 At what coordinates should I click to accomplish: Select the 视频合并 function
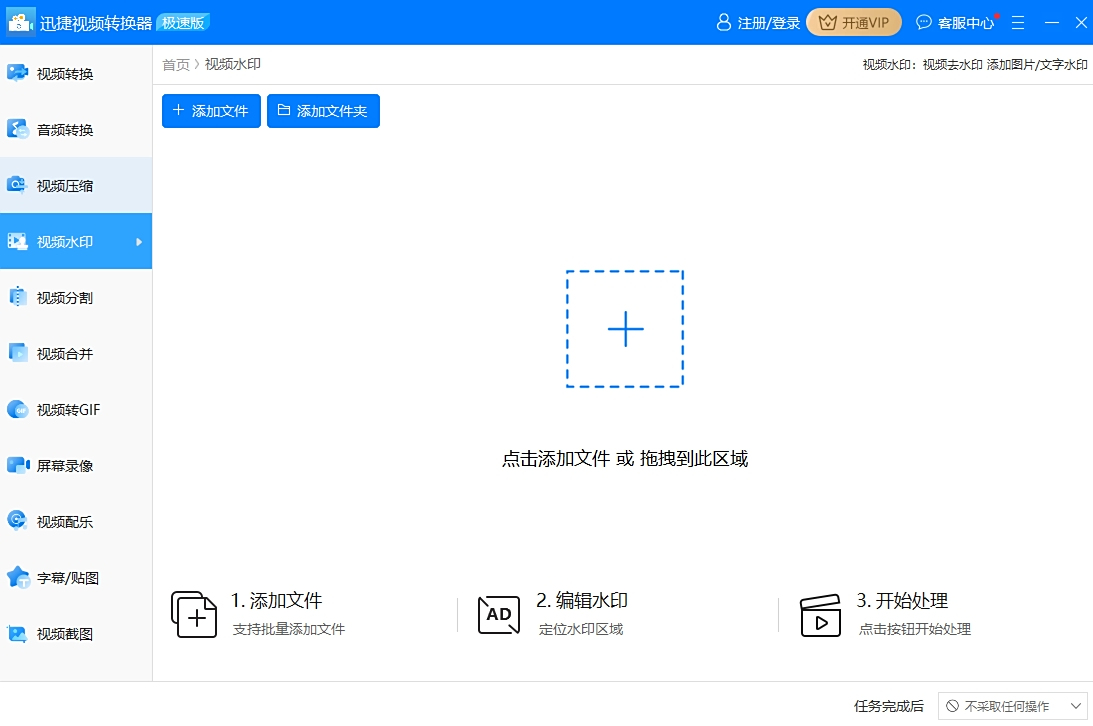point(60,353)
